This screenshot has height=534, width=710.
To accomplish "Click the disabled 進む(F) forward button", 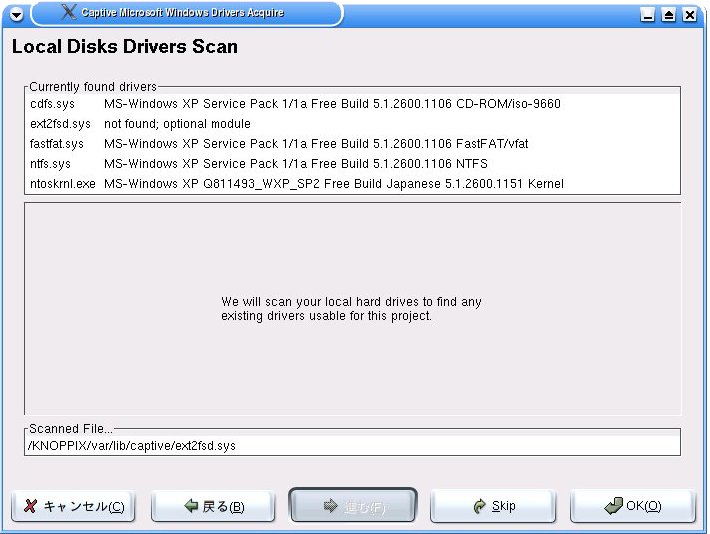I will tap(353, 505).
